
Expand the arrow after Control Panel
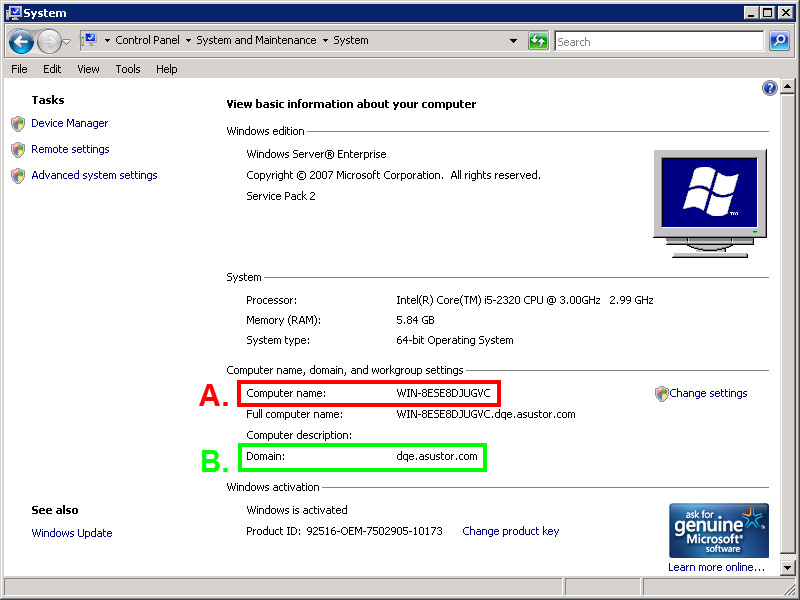pyautogui.click(x=188, y=40)
